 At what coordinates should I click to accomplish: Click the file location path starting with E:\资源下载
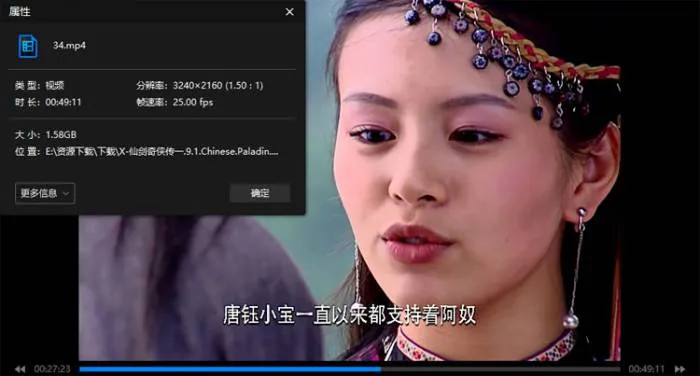click(162, 152)
